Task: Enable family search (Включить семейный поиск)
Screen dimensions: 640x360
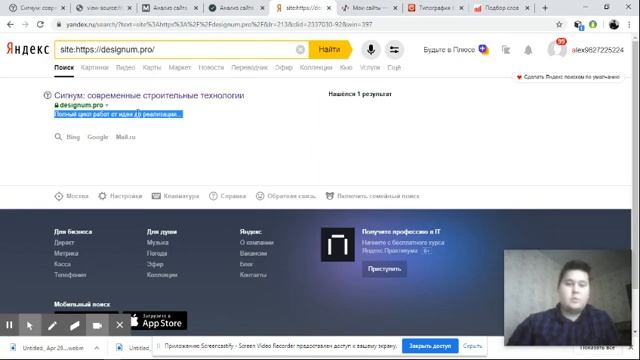Action: click(x=372, y=196)
